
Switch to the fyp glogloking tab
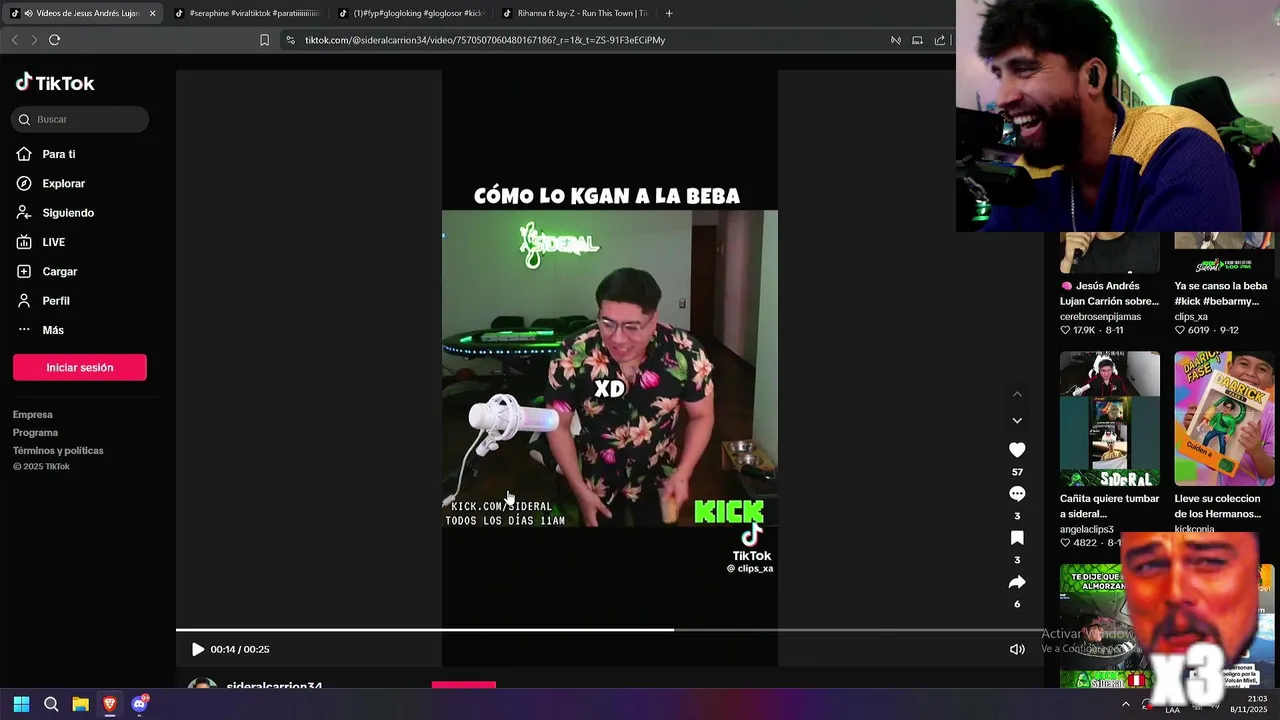[411, 13]
